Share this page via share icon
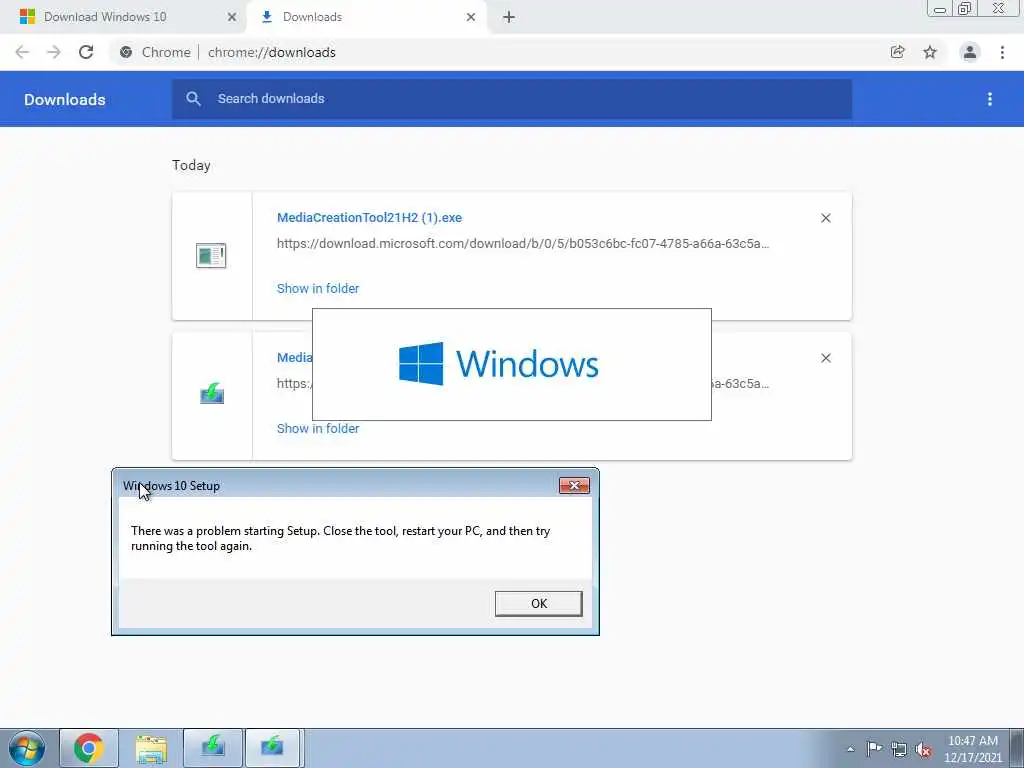 897,52
